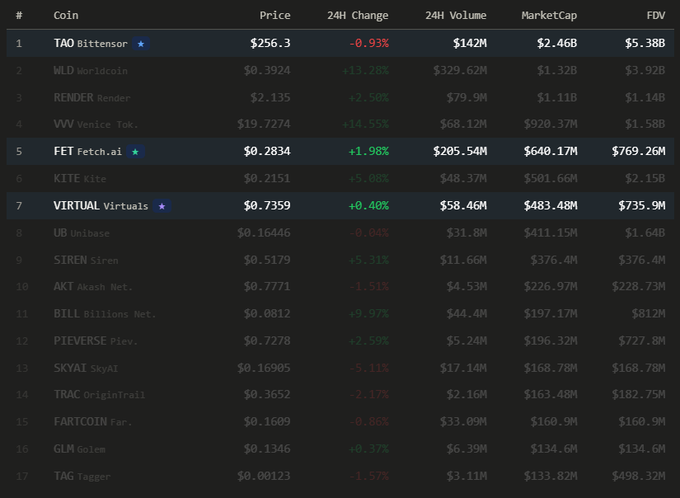
Task: Click VIRTUAL 24H change +0.40%
Action: pyautogui.click(x=369, y=206)
